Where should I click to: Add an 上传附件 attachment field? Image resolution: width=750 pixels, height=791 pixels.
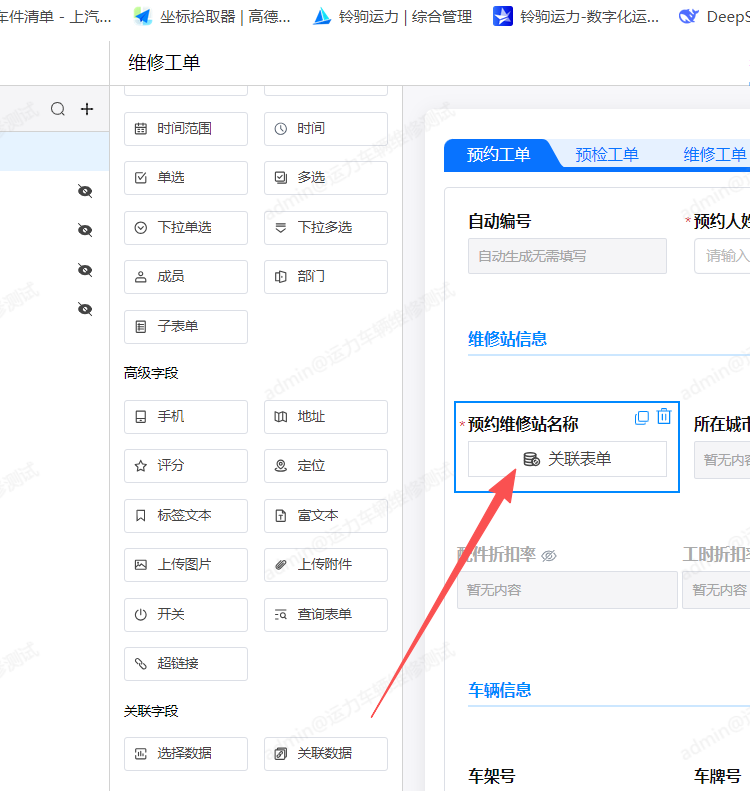[325, 565]
